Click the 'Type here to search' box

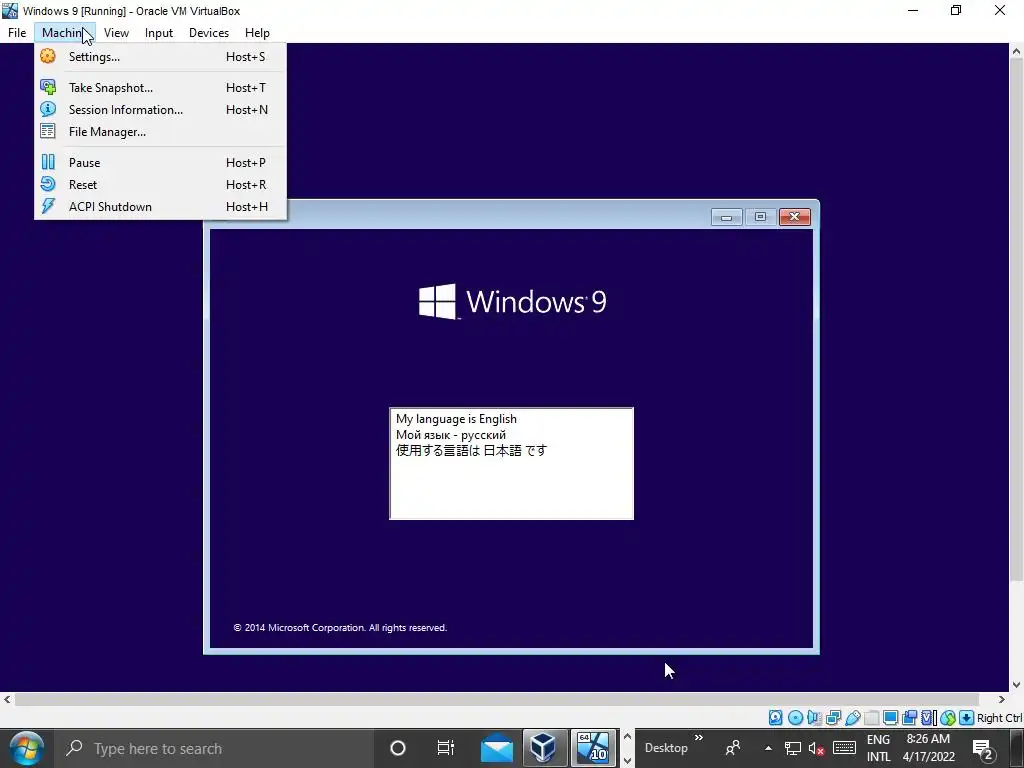click(216, 748)
